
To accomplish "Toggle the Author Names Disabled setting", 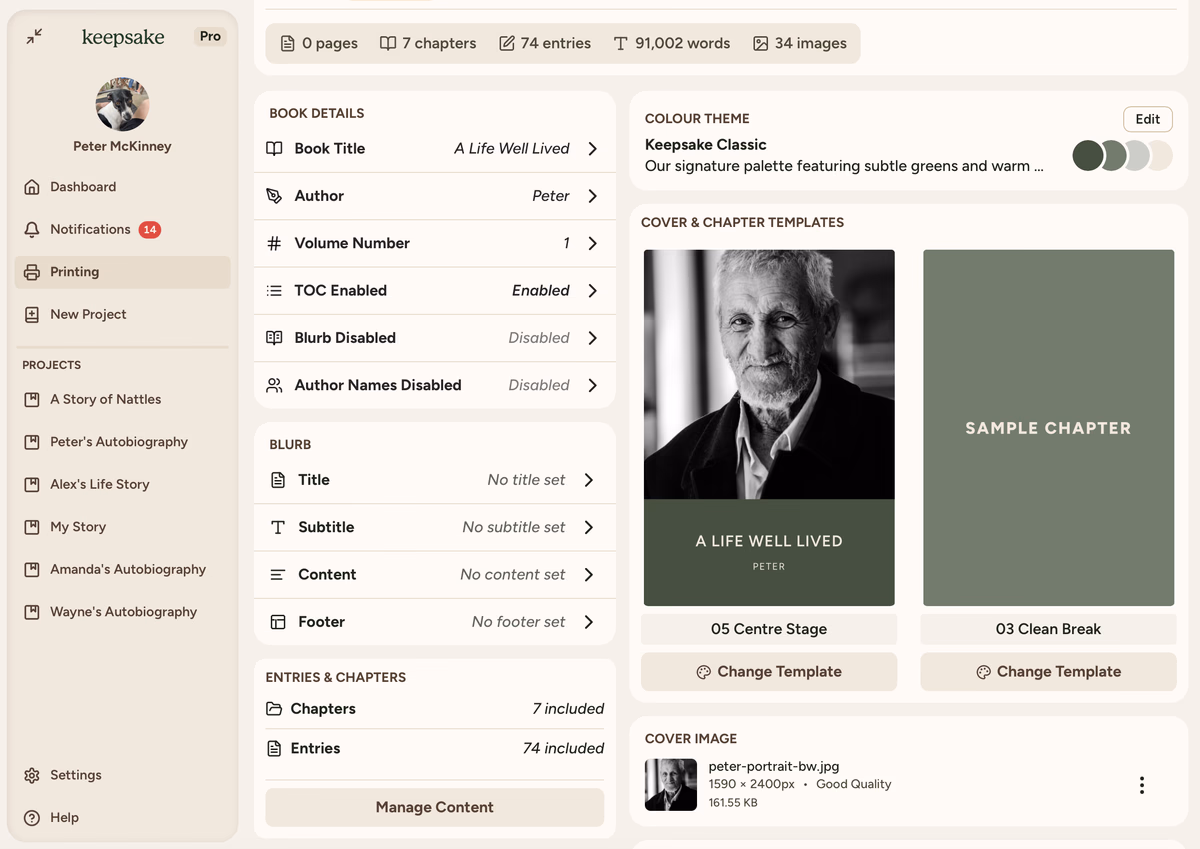I will point(434,385).
